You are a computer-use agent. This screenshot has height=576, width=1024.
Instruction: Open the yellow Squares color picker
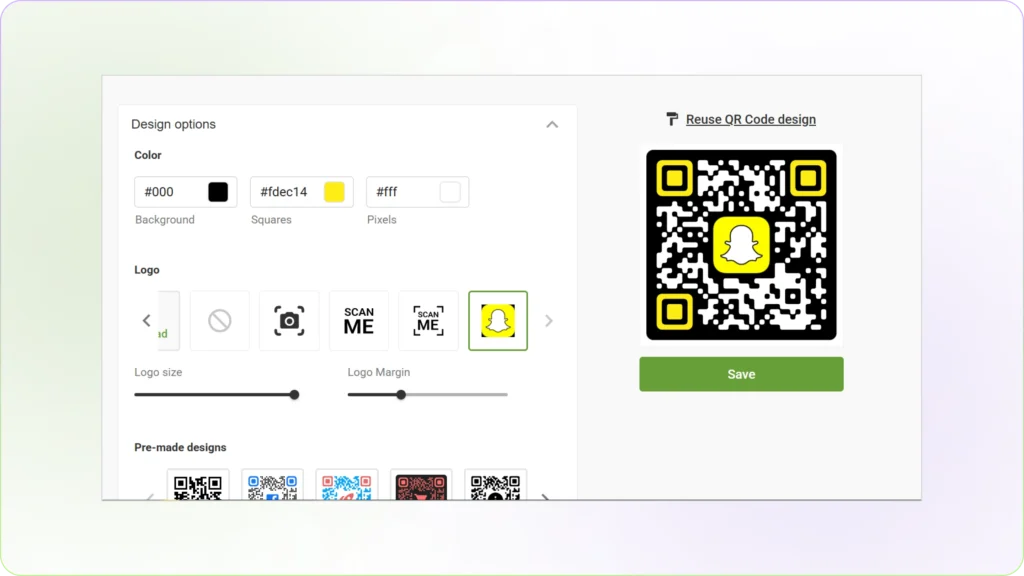click(x=334, y=191)
